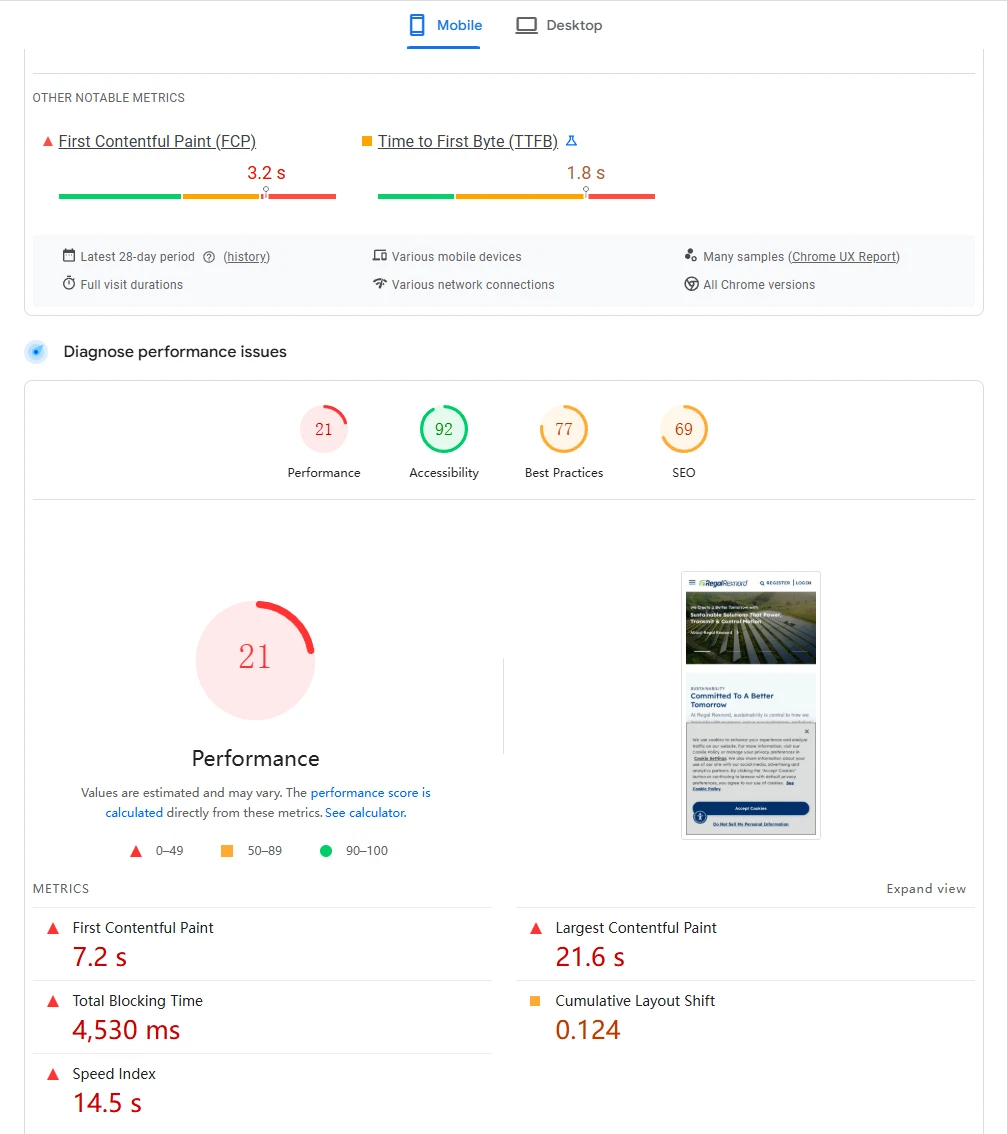Click the Speed Index metric label

(114, 1074)
